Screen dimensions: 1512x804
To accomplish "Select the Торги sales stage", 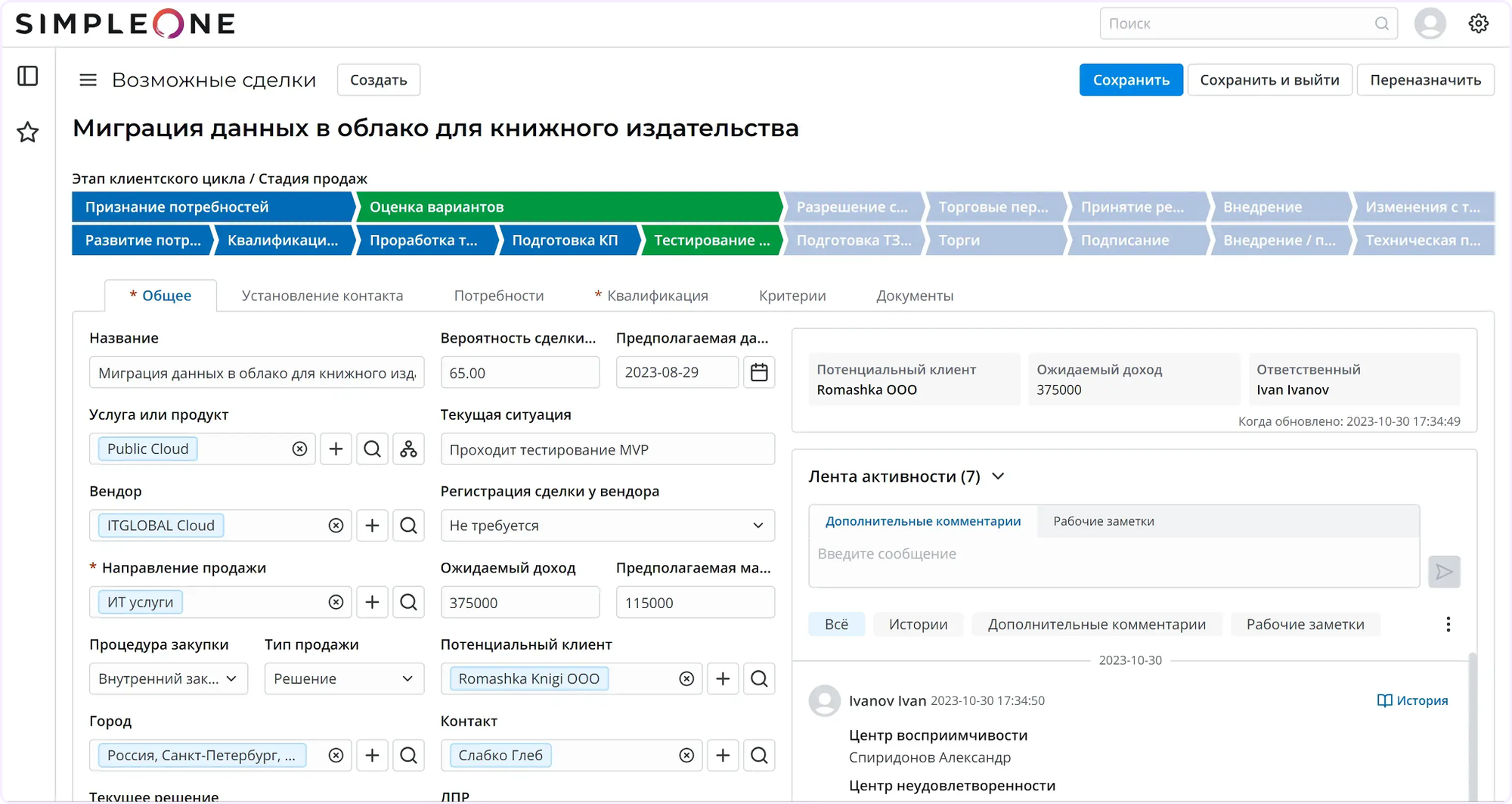I will [x=995, y=241].
